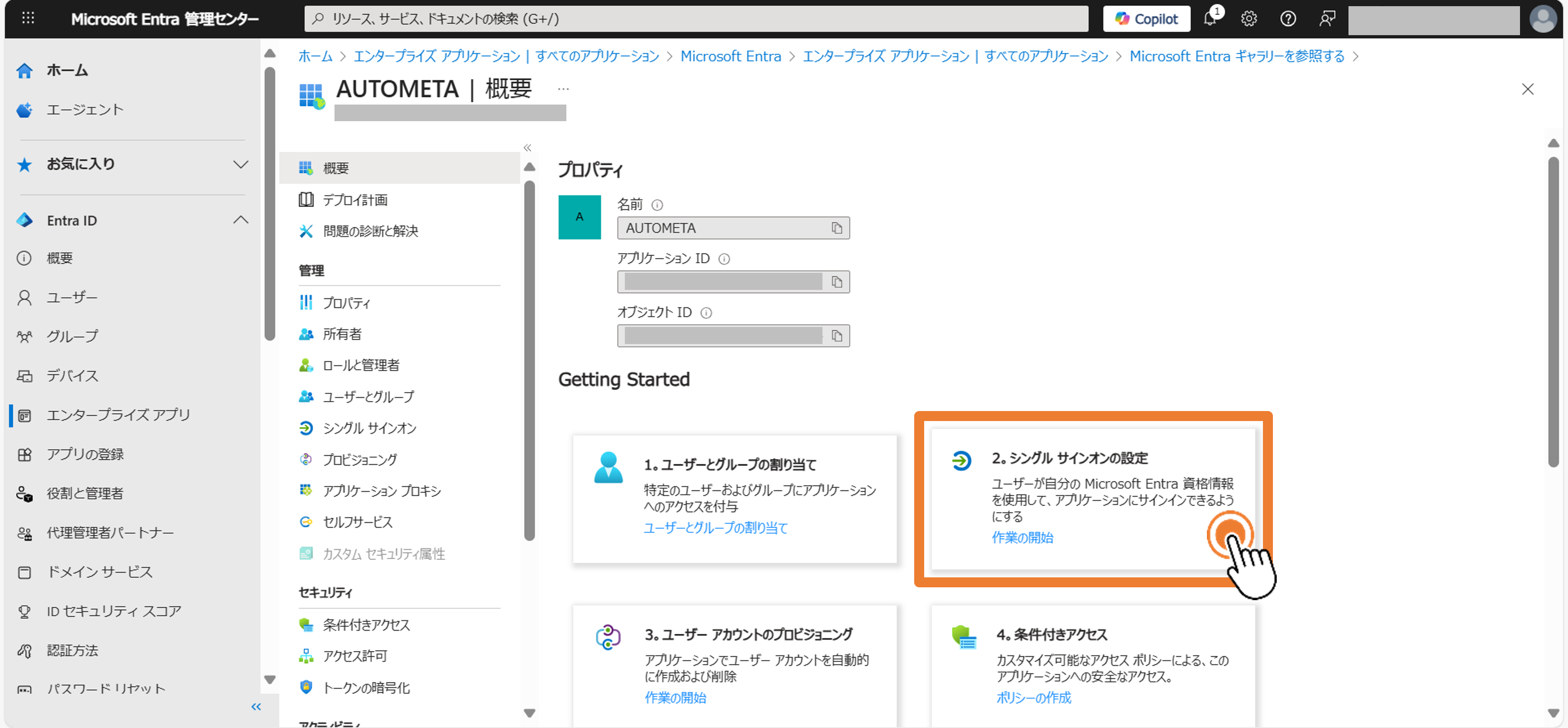
Task: Show info tooltip for オブジェクト ID
Action: pyautogui.click(x=706, y=313)
